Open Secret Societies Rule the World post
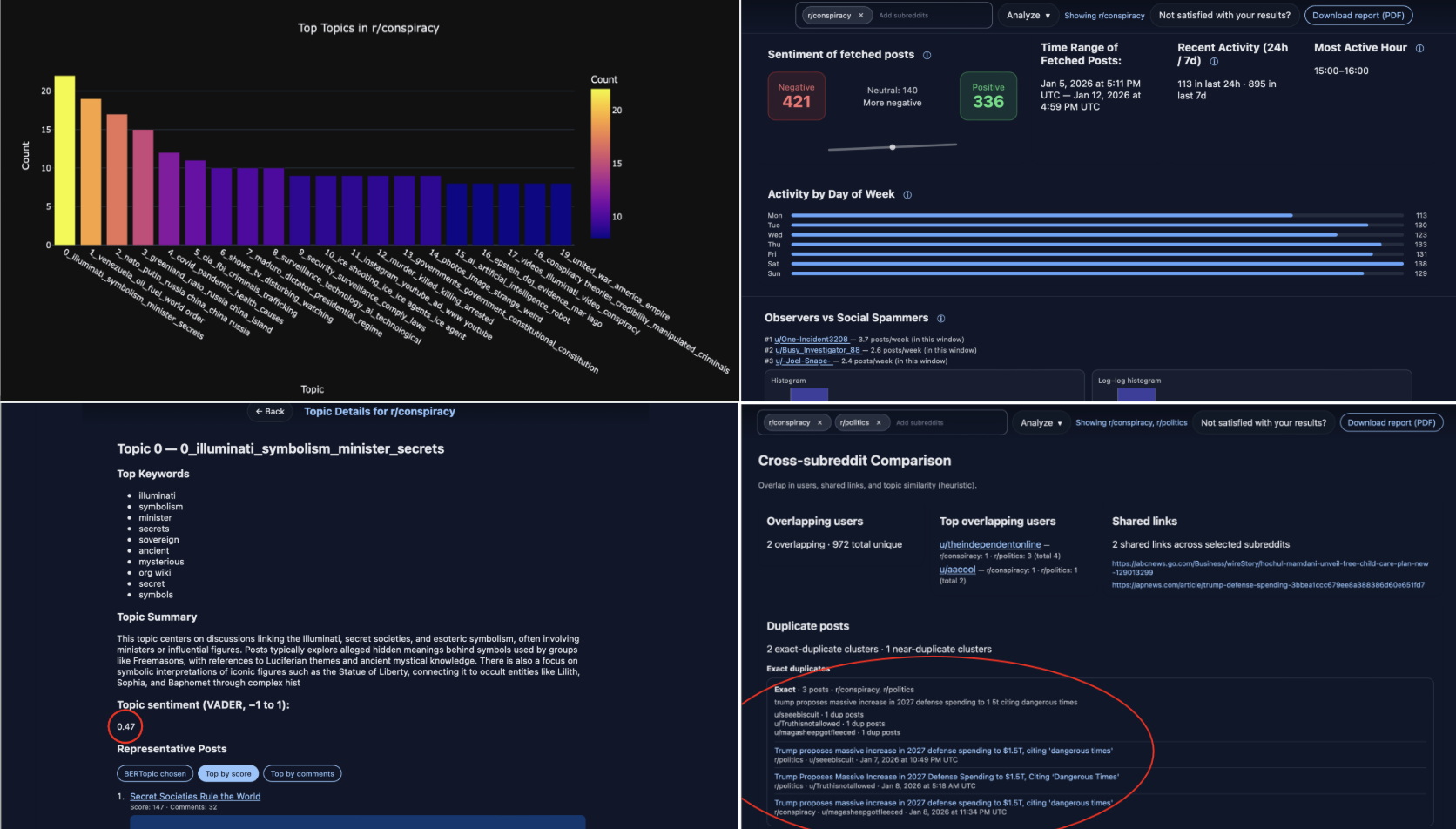Viewport: 1456px width, 829px height. point(195,797)
